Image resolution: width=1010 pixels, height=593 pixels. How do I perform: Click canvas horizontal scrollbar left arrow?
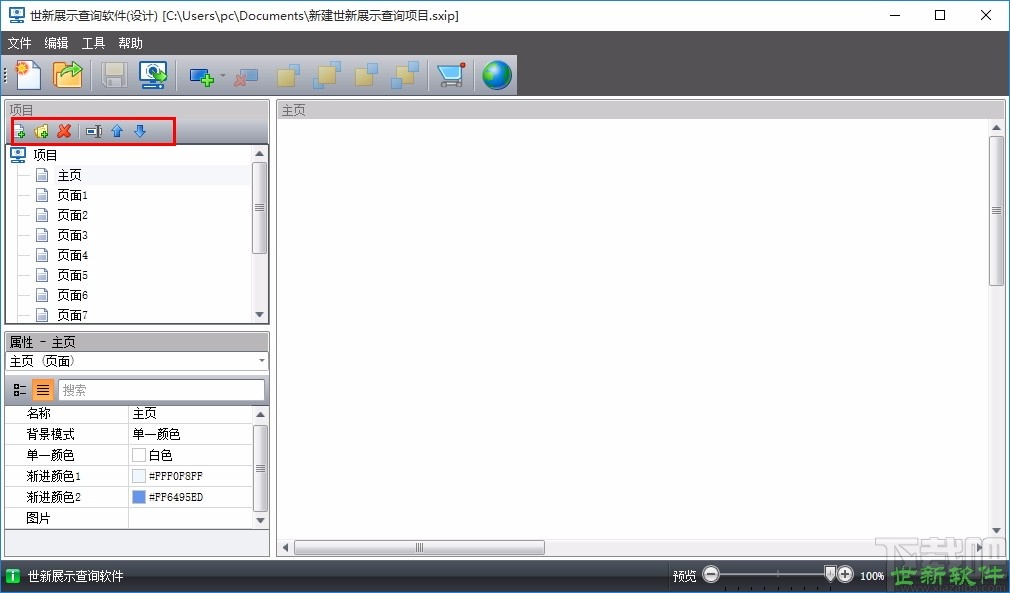(285, 548)
